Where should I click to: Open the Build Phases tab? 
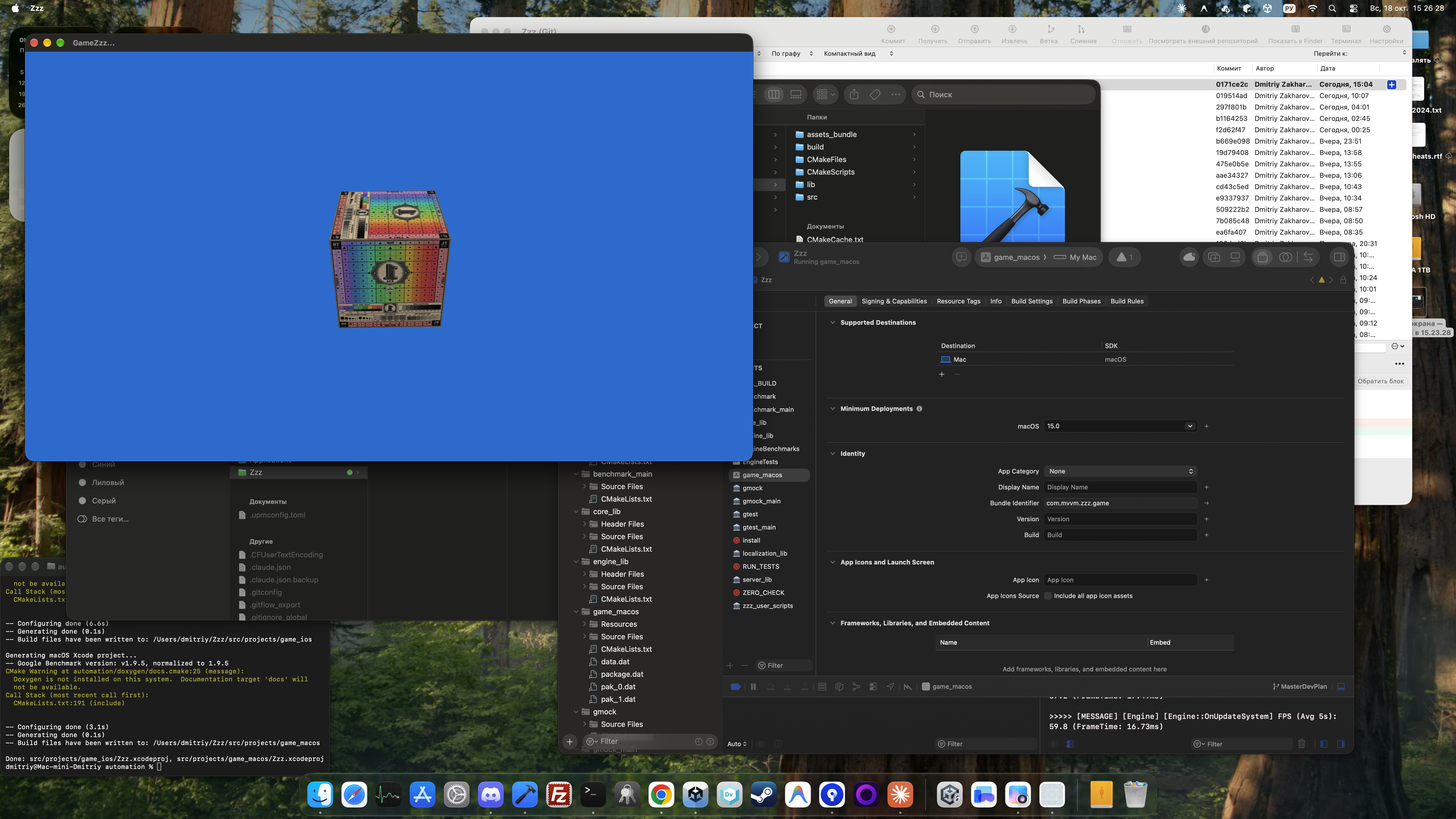1081,301
